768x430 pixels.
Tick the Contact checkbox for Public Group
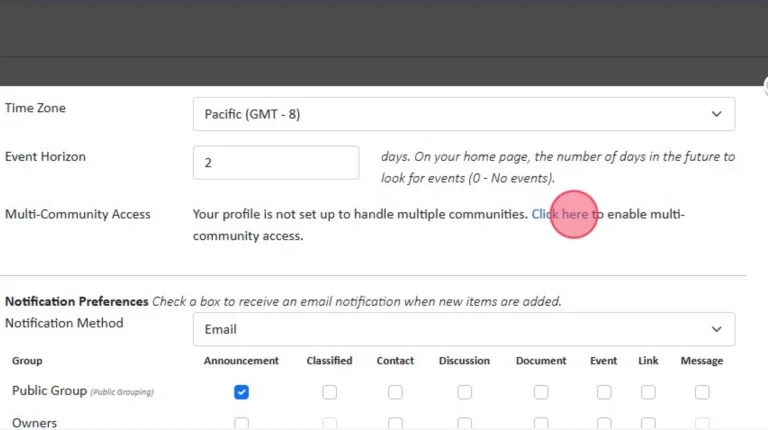click(395, 392)
